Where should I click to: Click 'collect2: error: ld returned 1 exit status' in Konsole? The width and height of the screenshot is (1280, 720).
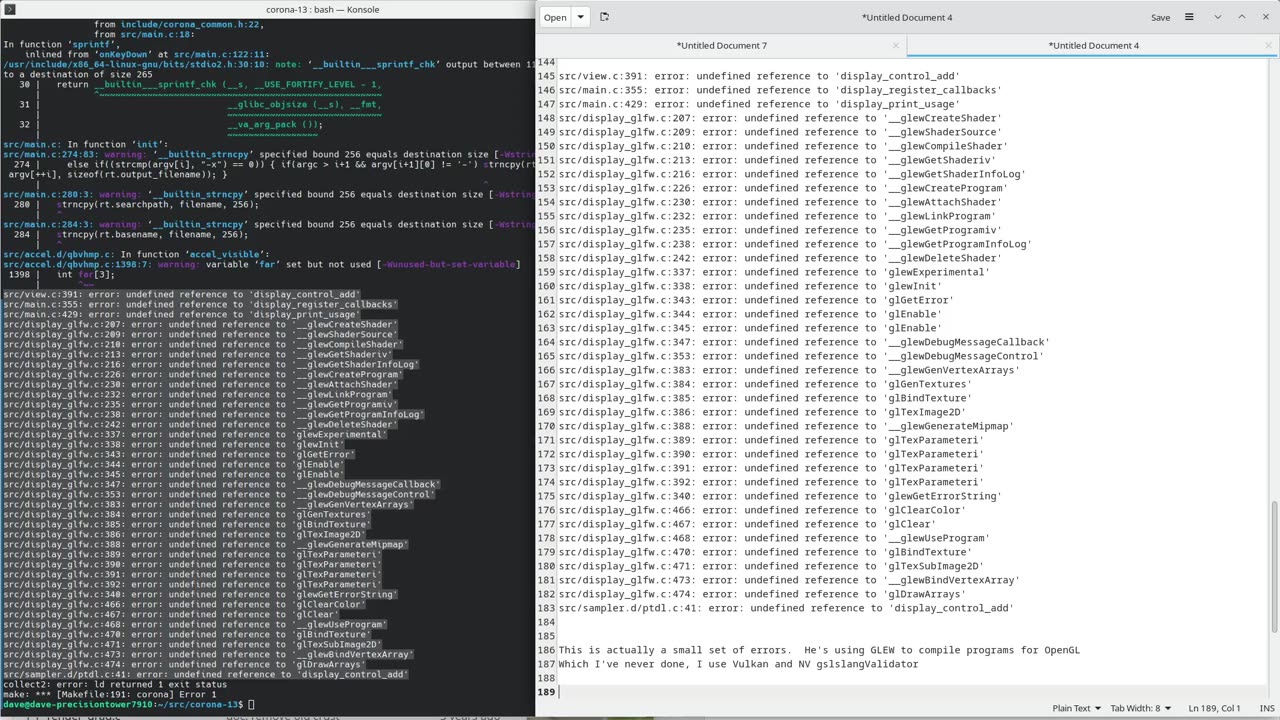click(115, 685)
